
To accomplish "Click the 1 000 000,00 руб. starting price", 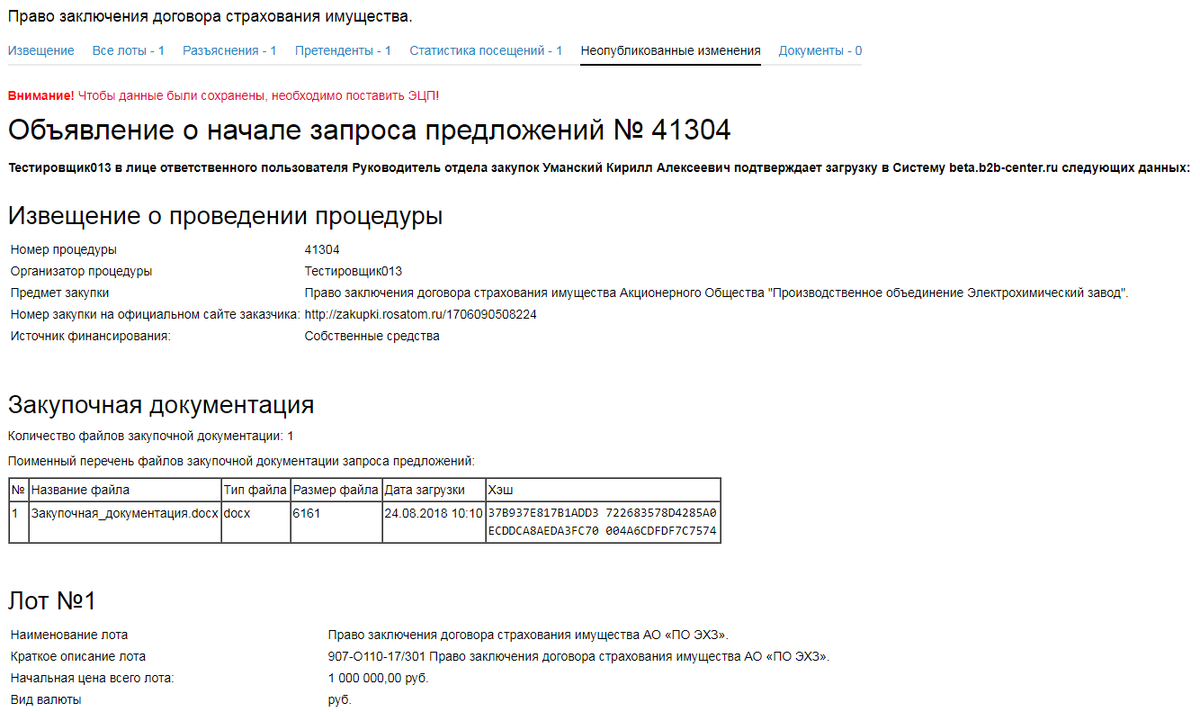I will [x=378, y=678].
